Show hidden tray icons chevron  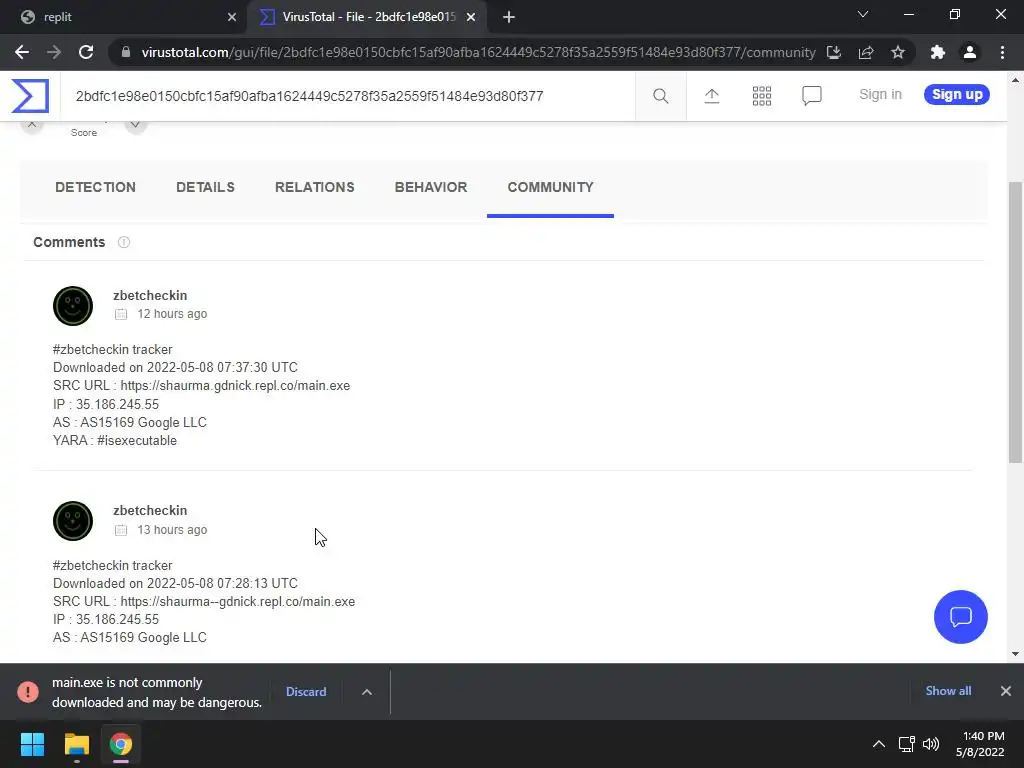pyautogui.click(x=879, y=744)
